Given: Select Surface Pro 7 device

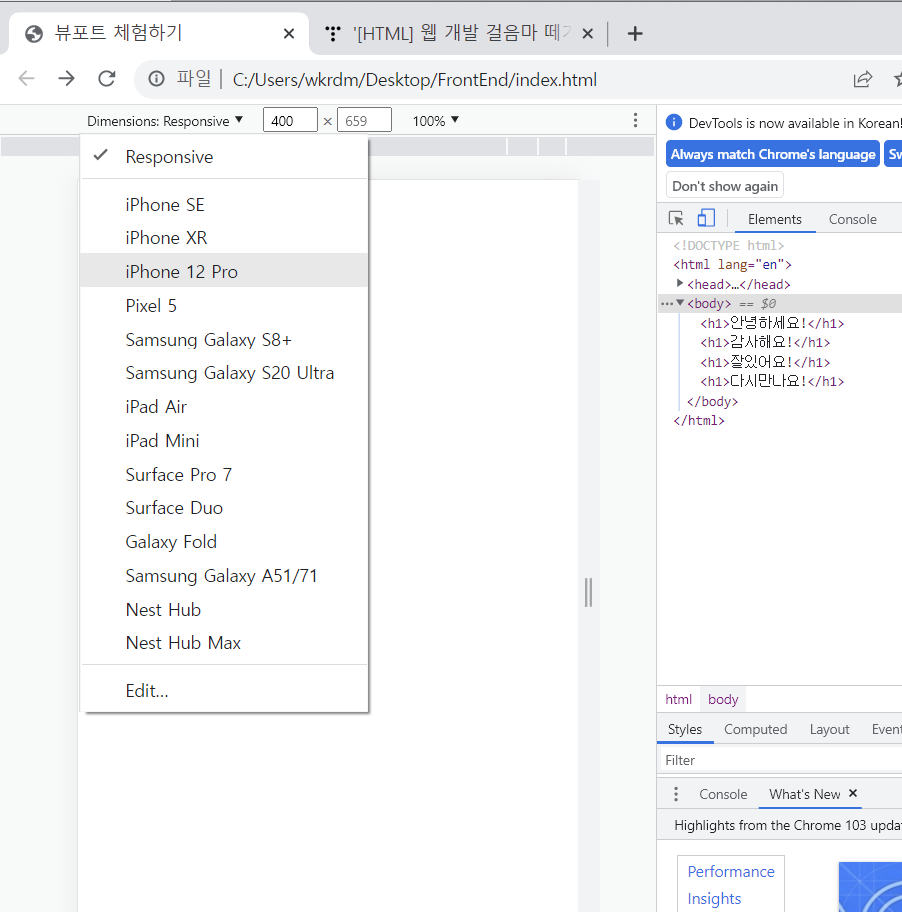Looking at the screenshot, I should pos(224,474).
